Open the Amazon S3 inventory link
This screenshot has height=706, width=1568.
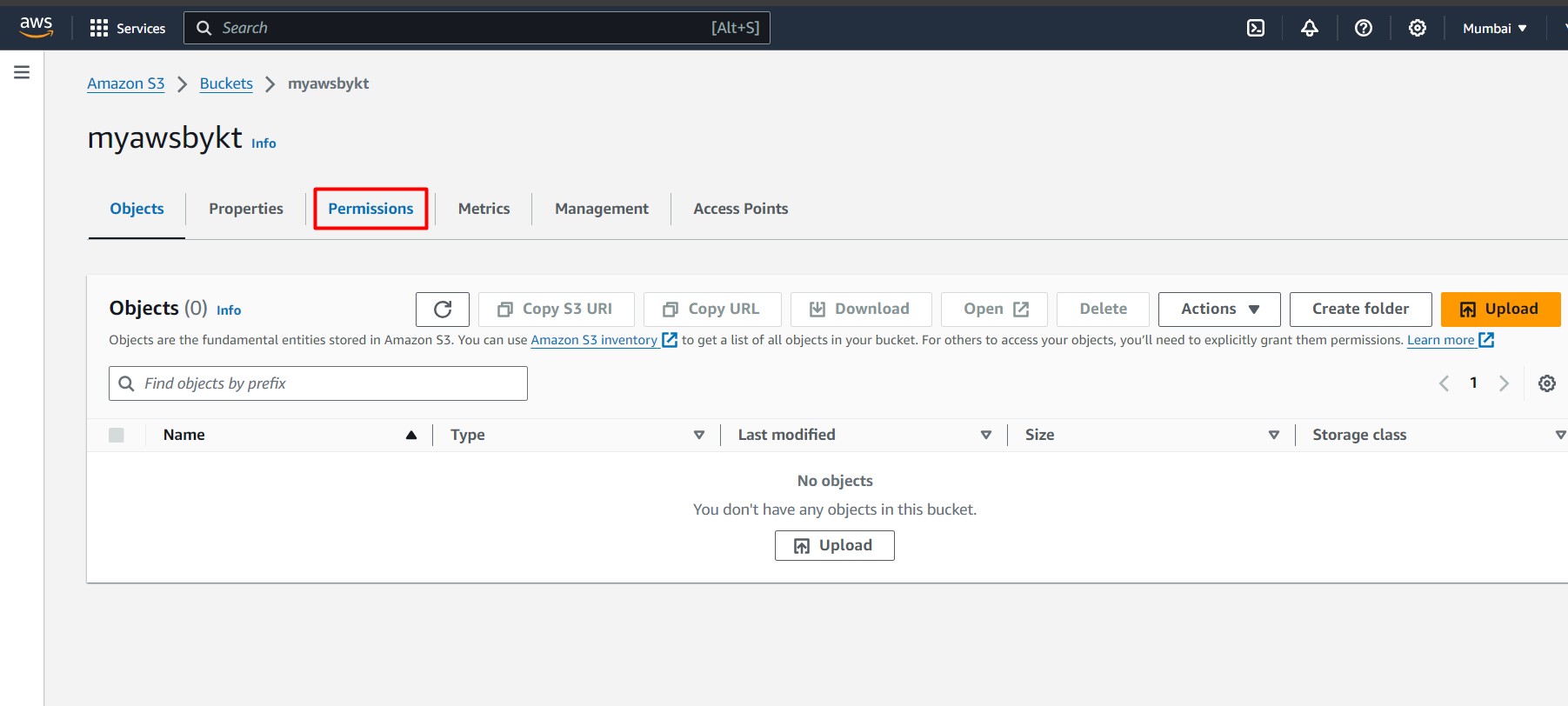click(x=594, y=340)
